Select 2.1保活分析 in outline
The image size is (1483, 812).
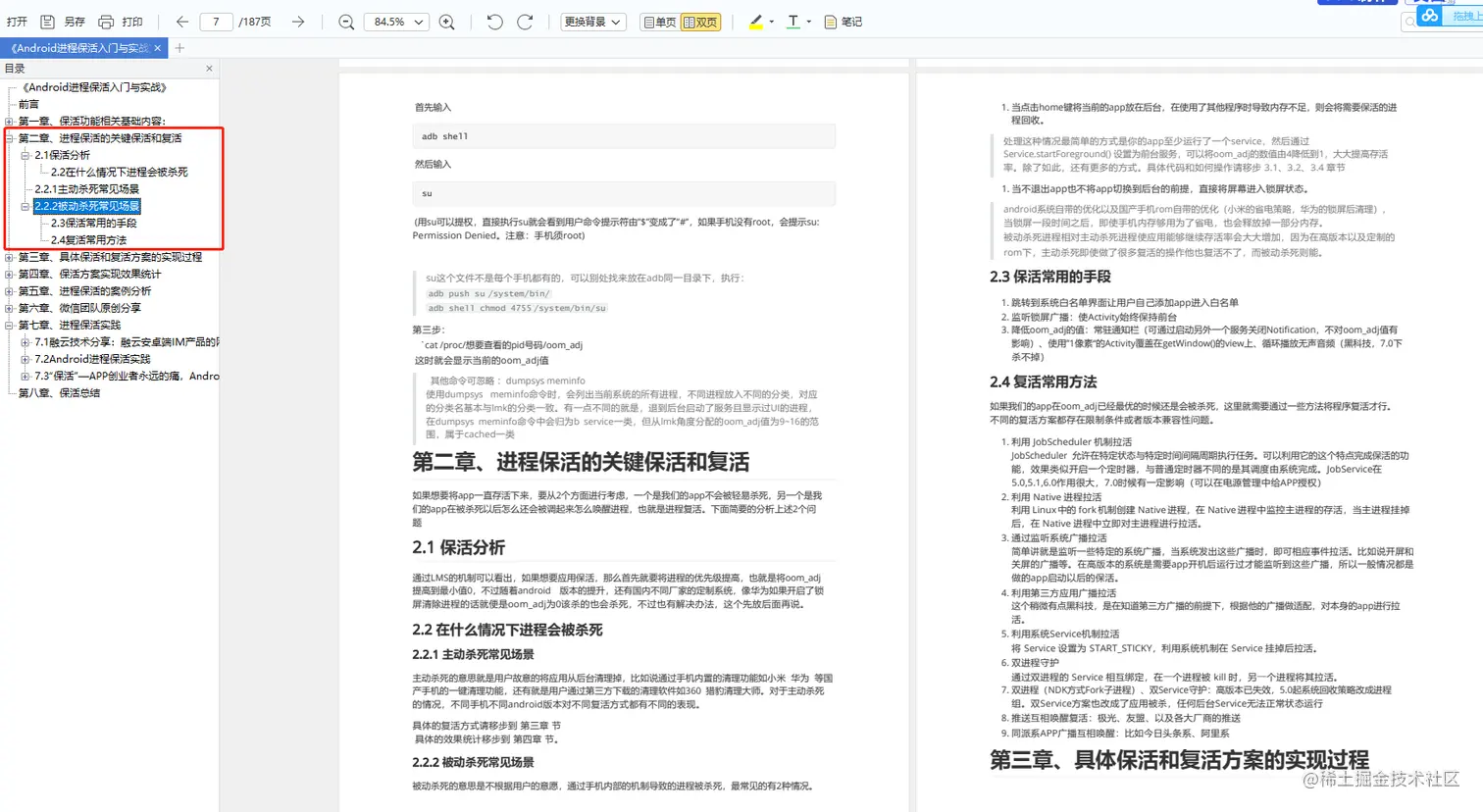[x=63, y=155]
